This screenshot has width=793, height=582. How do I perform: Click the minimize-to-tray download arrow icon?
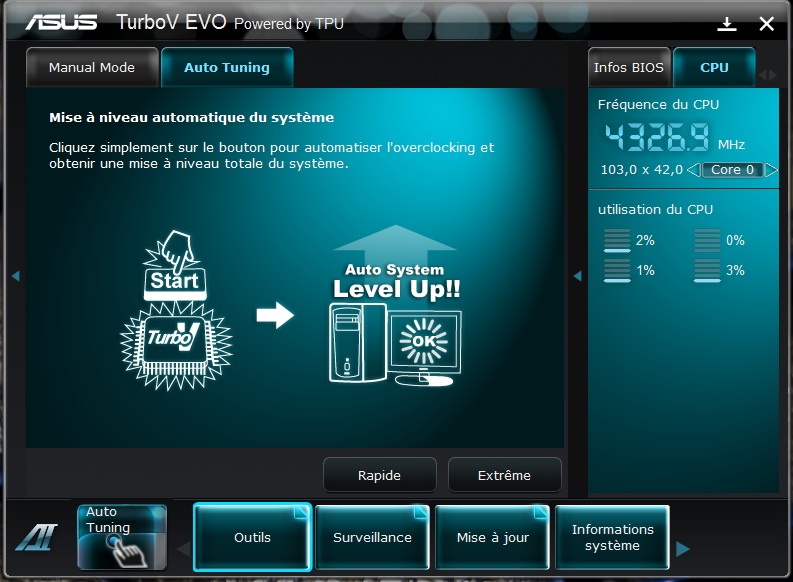tap(727, 24)
